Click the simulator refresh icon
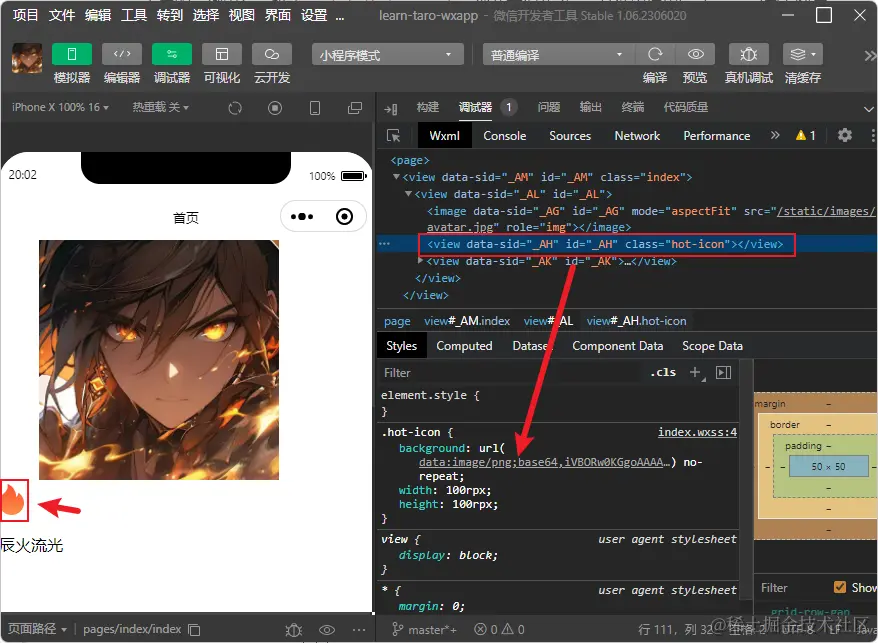 (235, 108)
